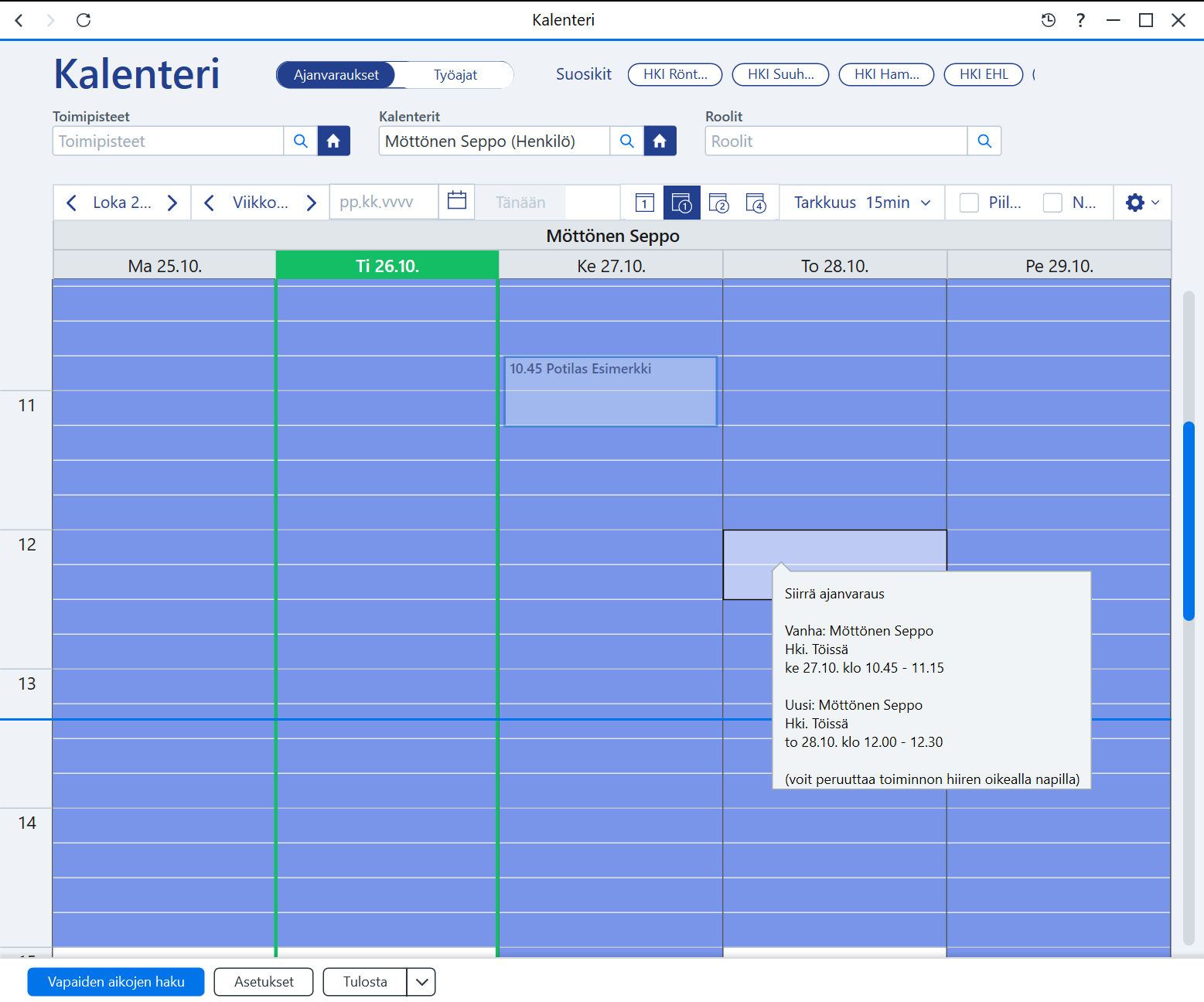Image resolution: width=1204 pixels, height=1002 pixels.
Task: Select favorite HKI Rönt...
Action: (x=675, y=74)
